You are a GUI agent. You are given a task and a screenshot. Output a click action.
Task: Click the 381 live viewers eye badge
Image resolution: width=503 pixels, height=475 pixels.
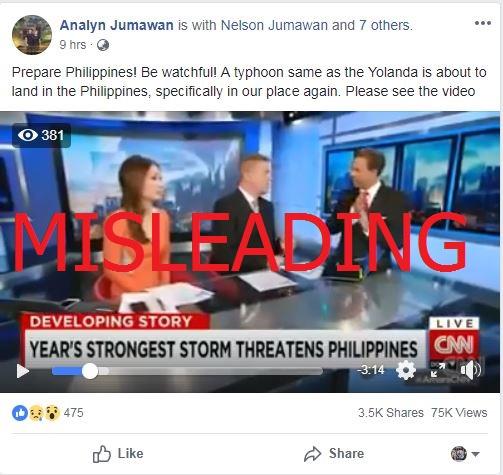[41, 135]
